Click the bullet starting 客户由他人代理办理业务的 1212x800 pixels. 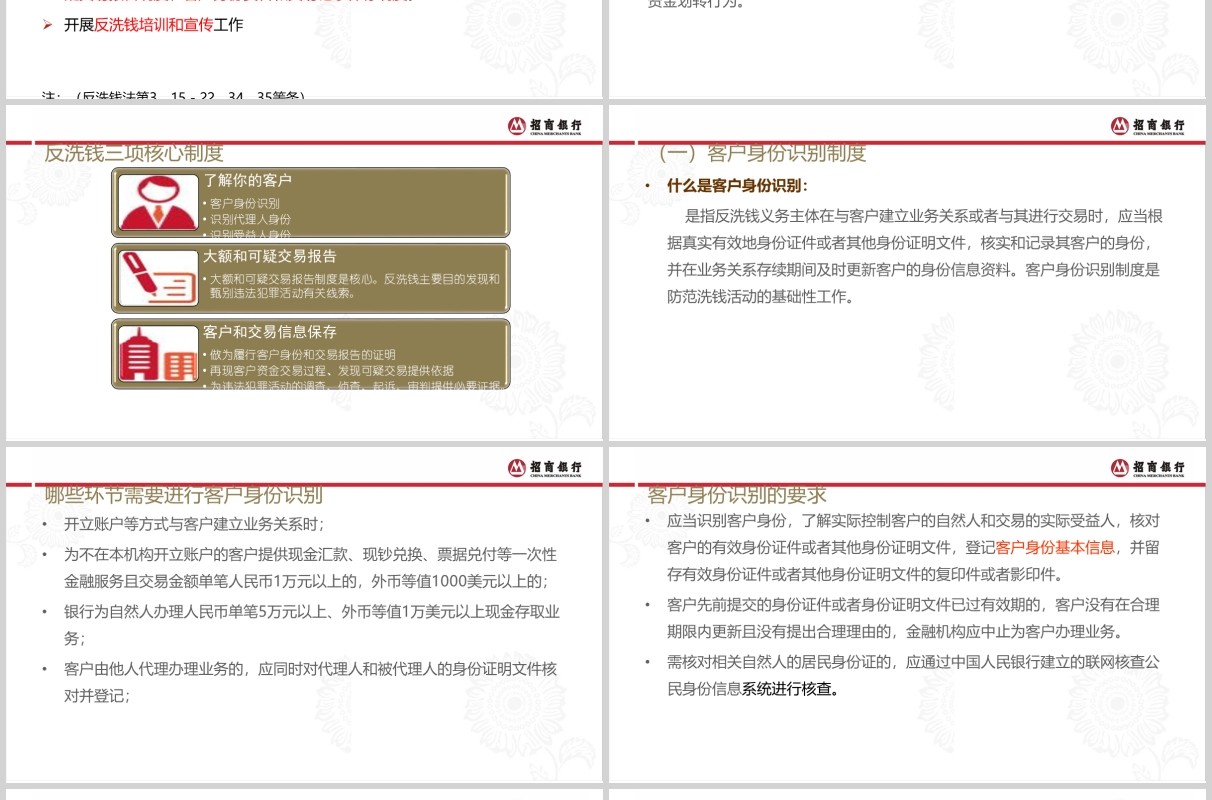coord(310,668)
